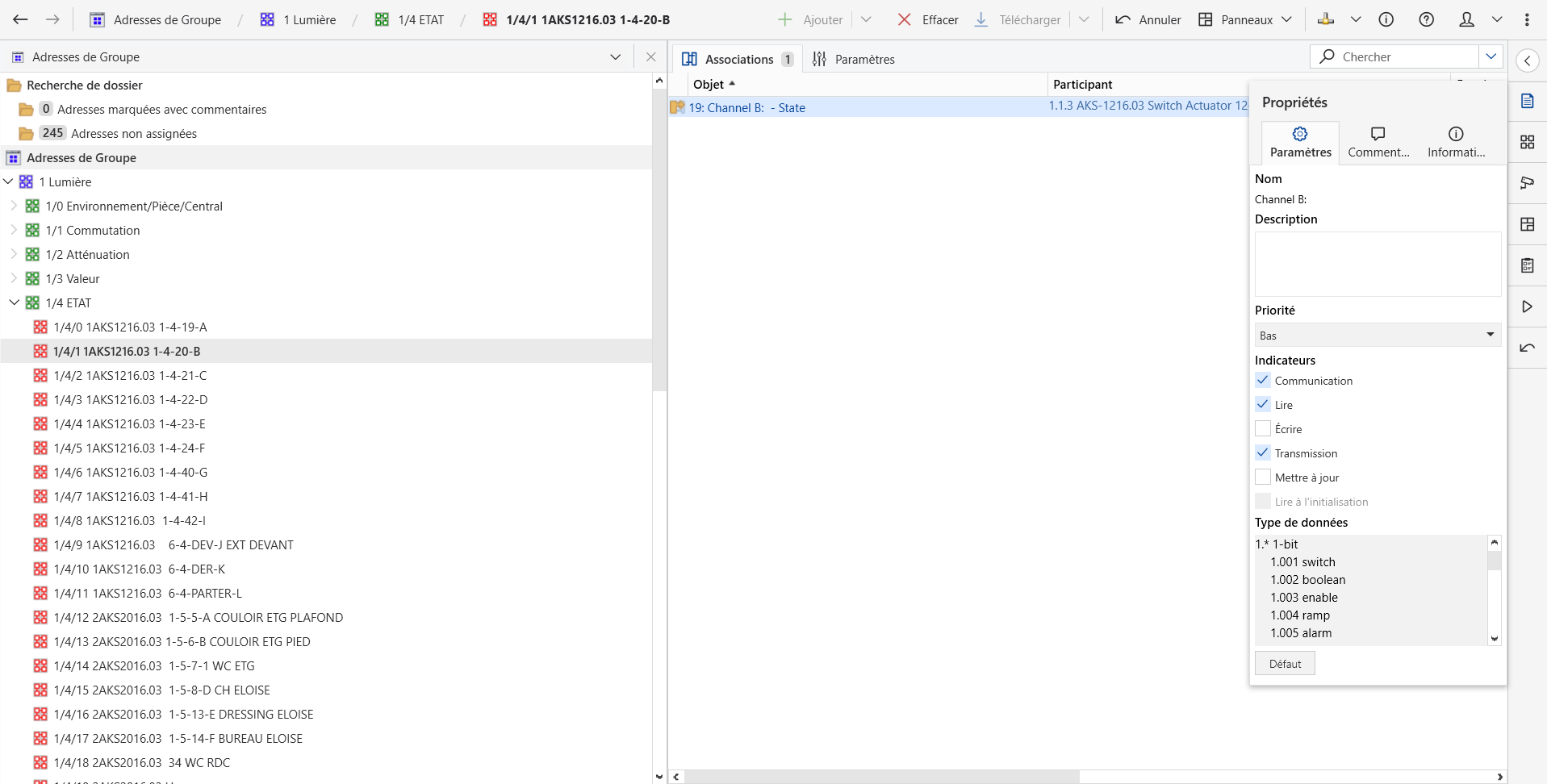Image resolution: width=1547 pixels, height=784 pixels.
Task: Click the 1/4 ETAT breadcrumb
Action: click(409, 19)
